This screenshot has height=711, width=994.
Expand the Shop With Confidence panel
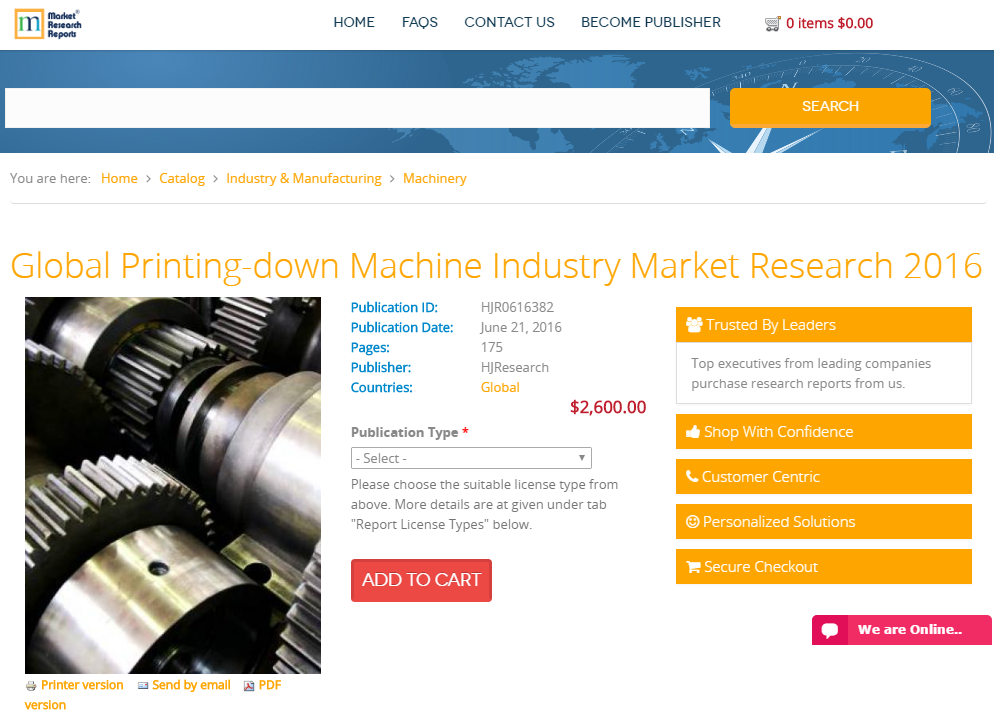(x=823, y=432)
